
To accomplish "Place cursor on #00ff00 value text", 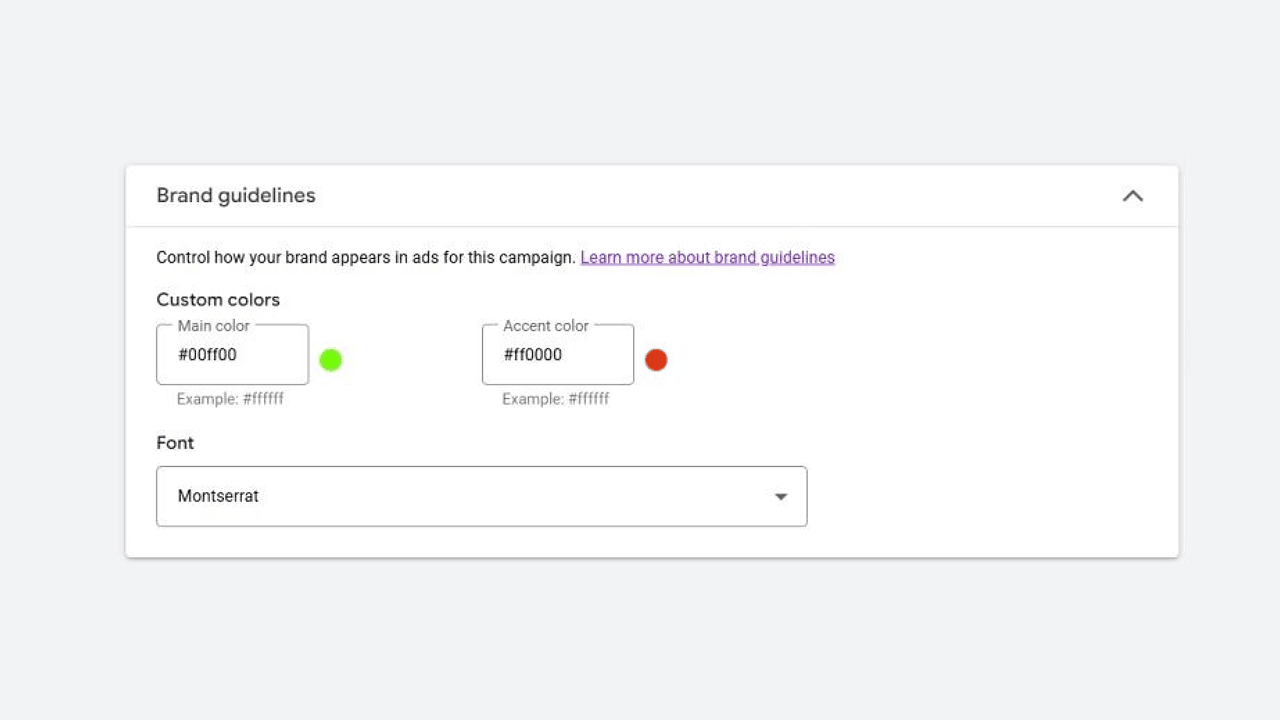I will 207,355.
